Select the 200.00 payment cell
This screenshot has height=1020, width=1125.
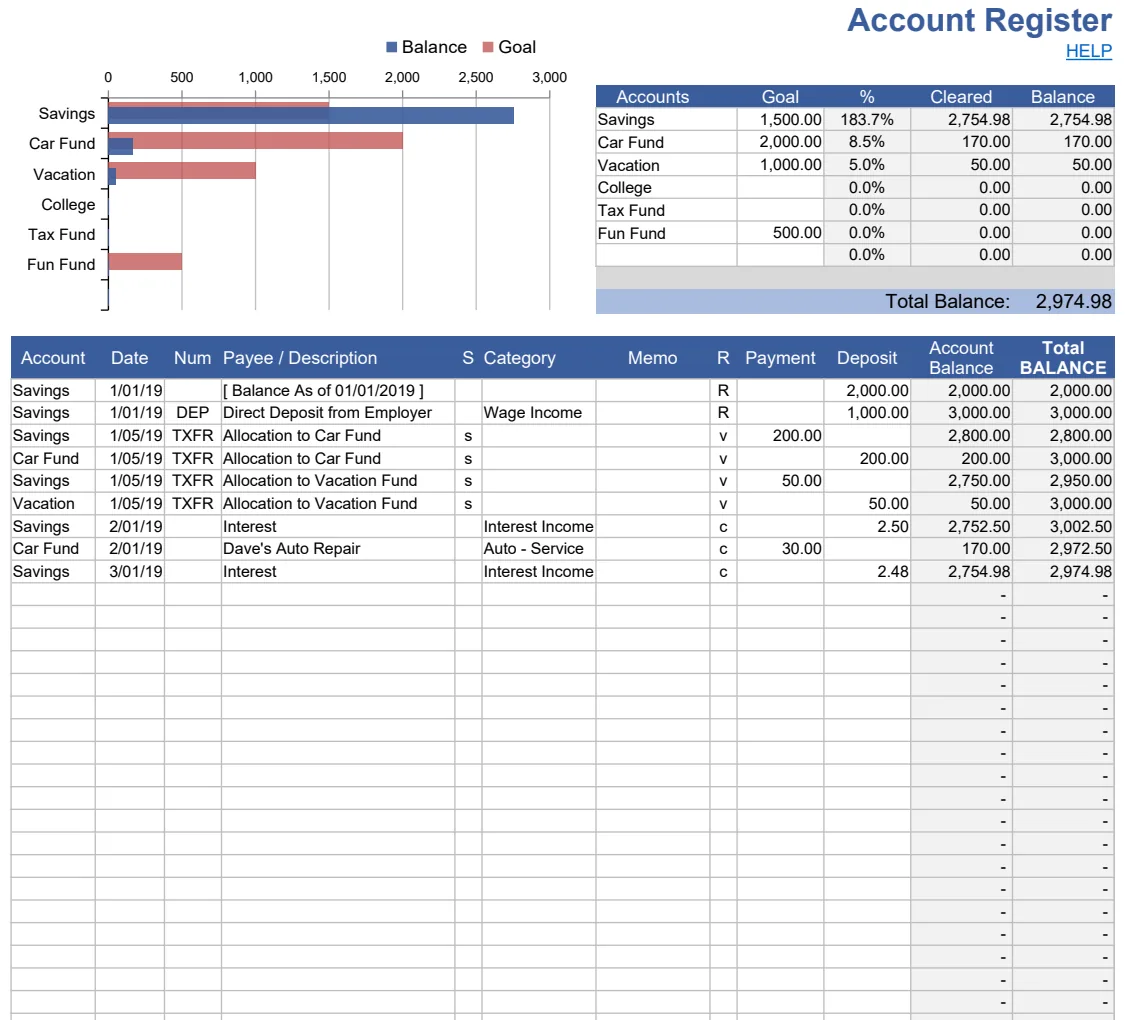pyautogui.click(x=781, y=436)
